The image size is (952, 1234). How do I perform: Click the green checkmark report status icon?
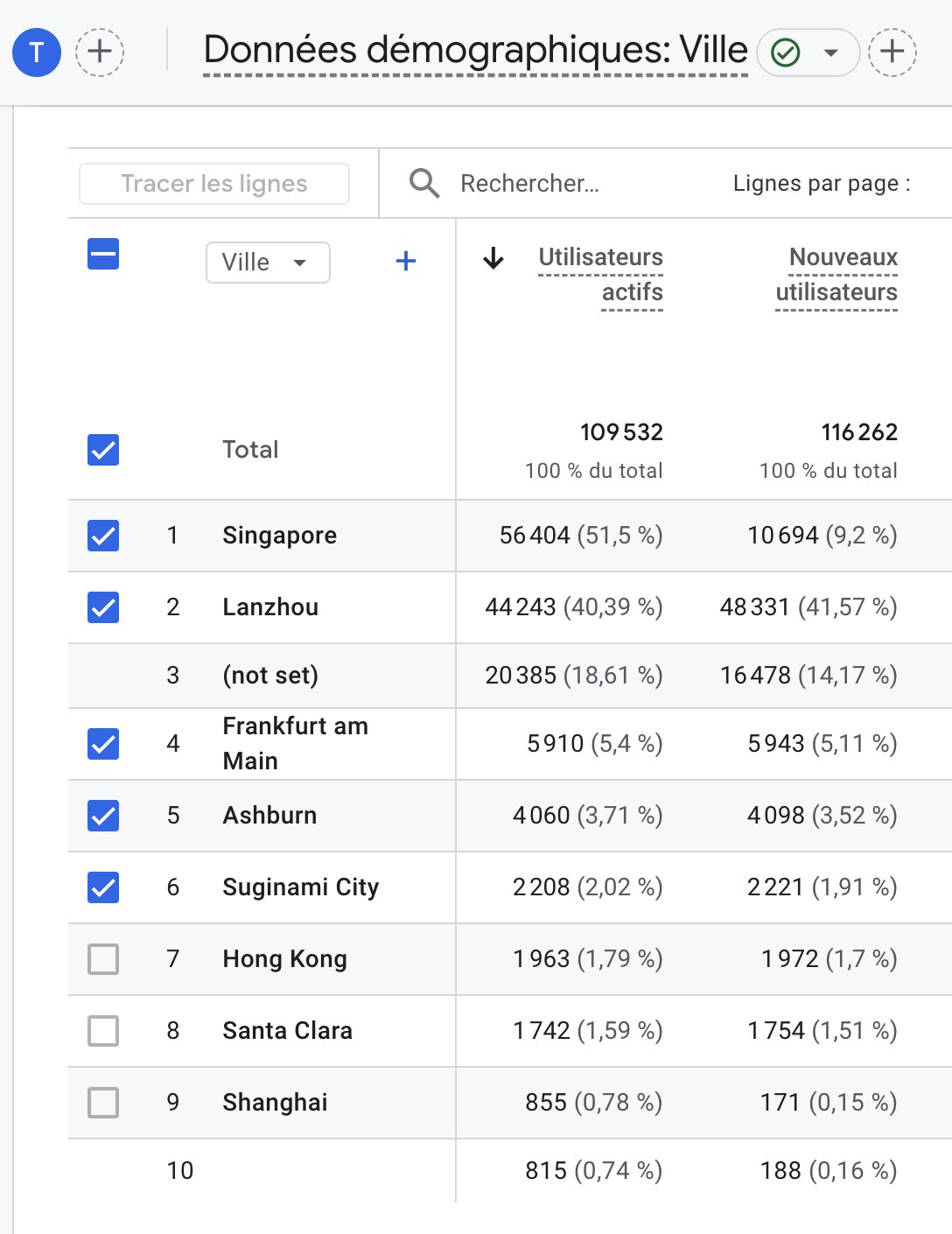tap(785, 53)
